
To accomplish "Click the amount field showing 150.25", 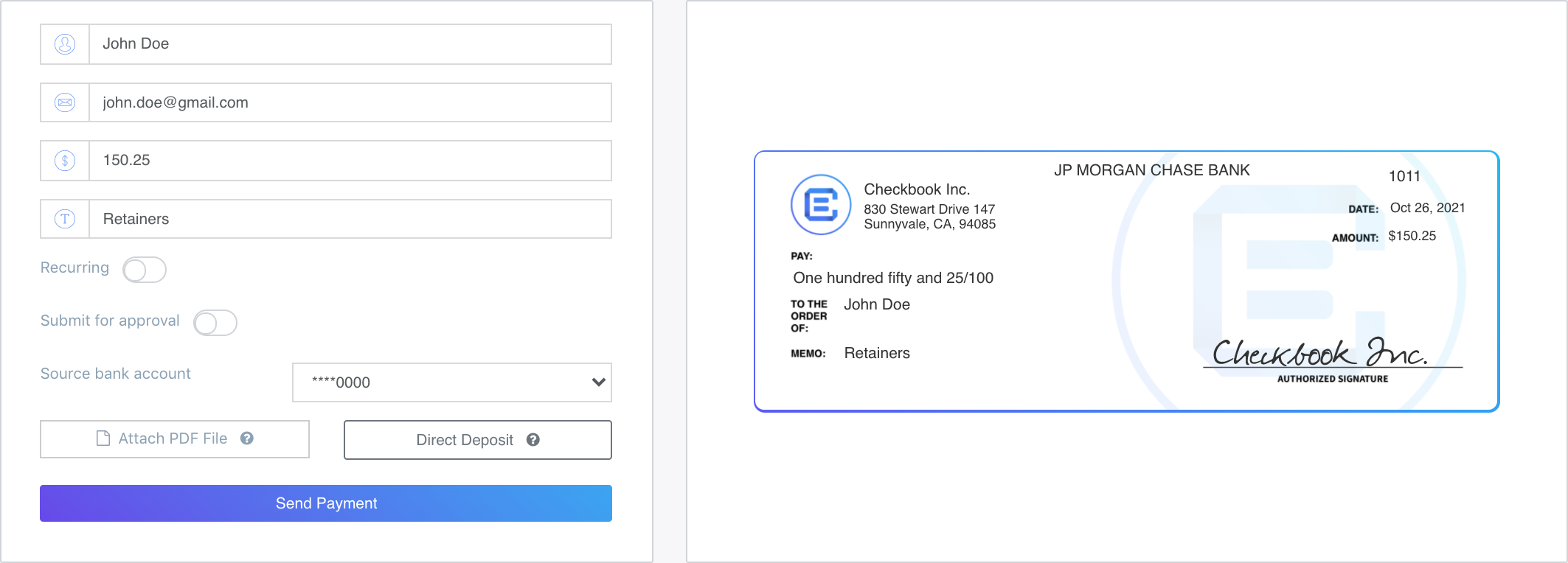I will point(350,161).
